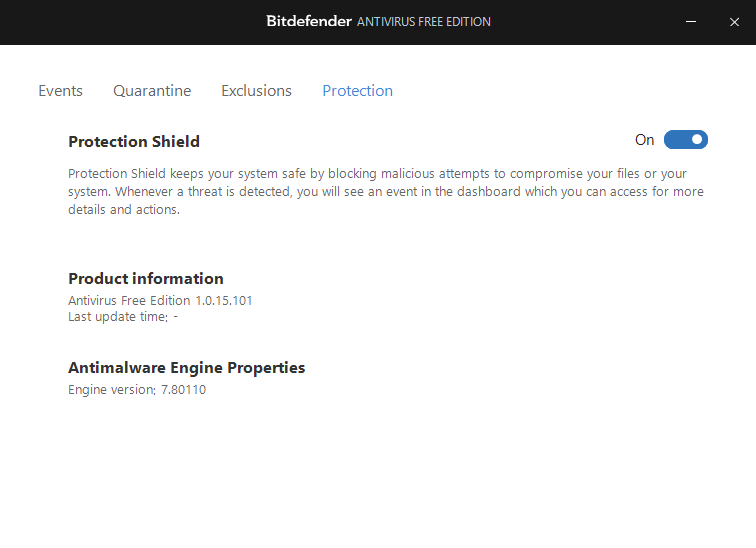Click the Product information heading
This screenshot has height=548, width=756.
[146, 279]
